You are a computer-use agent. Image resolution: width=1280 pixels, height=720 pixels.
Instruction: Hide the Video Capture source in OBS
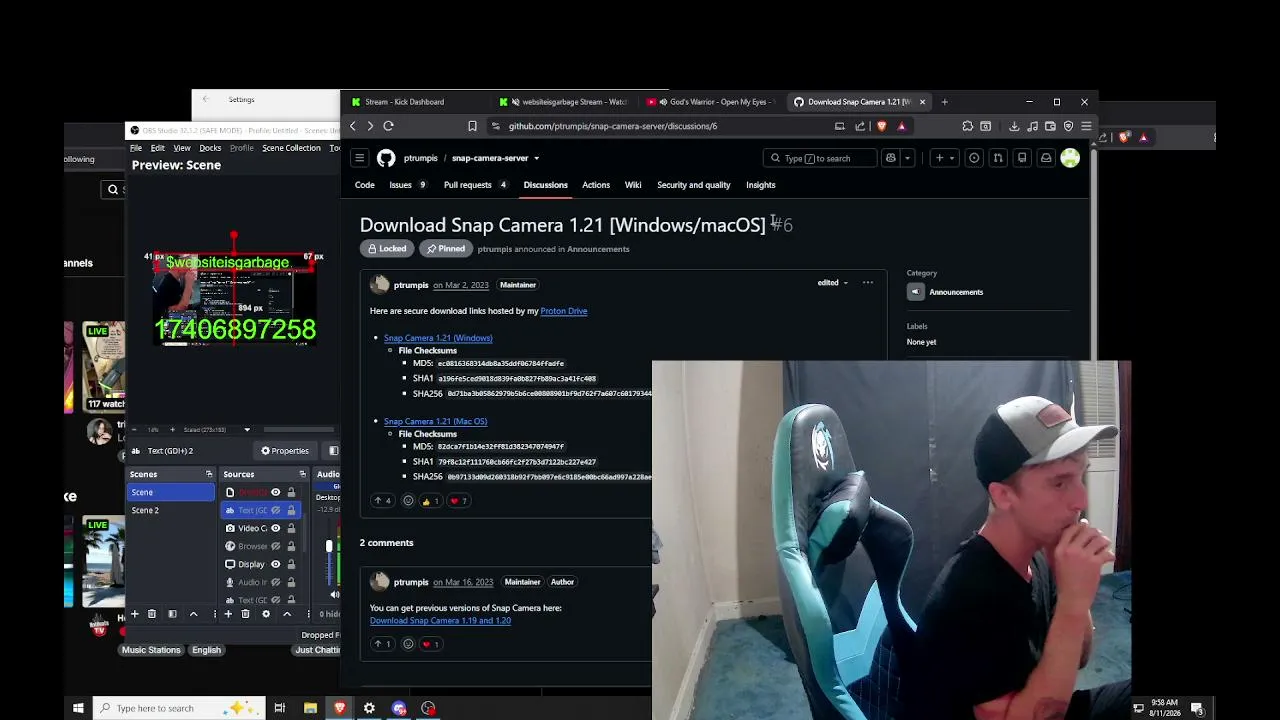(x=275, y=528)
